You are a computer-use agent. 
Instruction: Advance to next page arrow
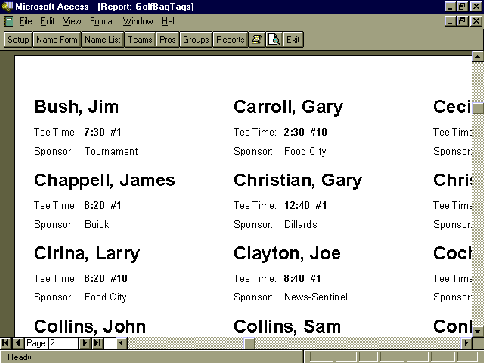coord(85,343)
